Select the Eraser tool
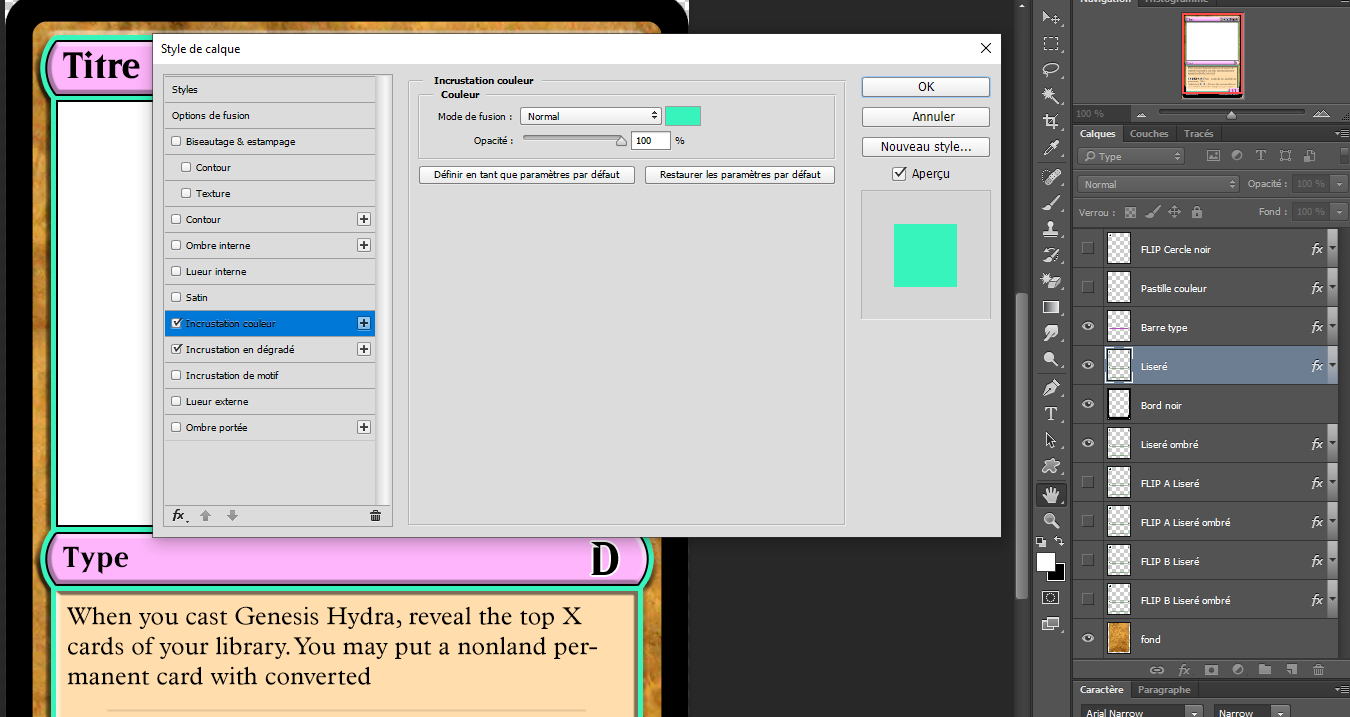Screen dimensions: 1350x717 [1051, 280]
